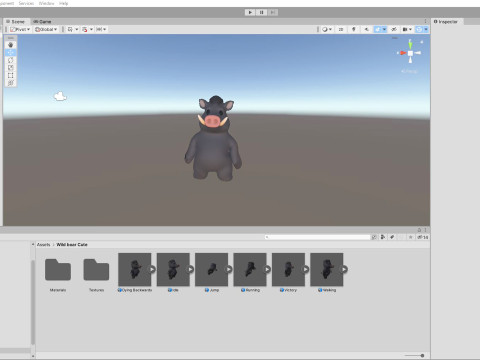The height and width of the screenshot is (360, 480).
Task: Select the Hand view tool
Action: (11, 45)
